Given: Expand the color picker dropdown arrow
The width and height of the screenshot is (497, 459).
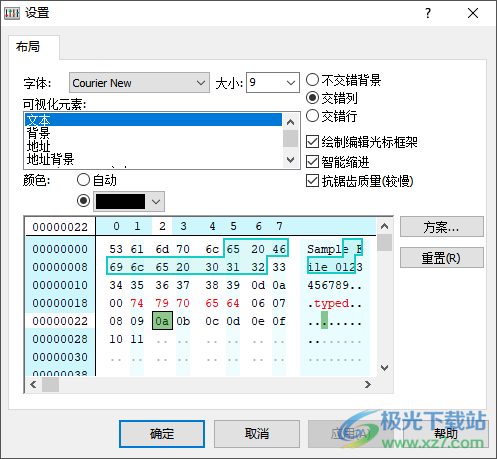Looking at the screenshot, I should [x=156, y=201].
